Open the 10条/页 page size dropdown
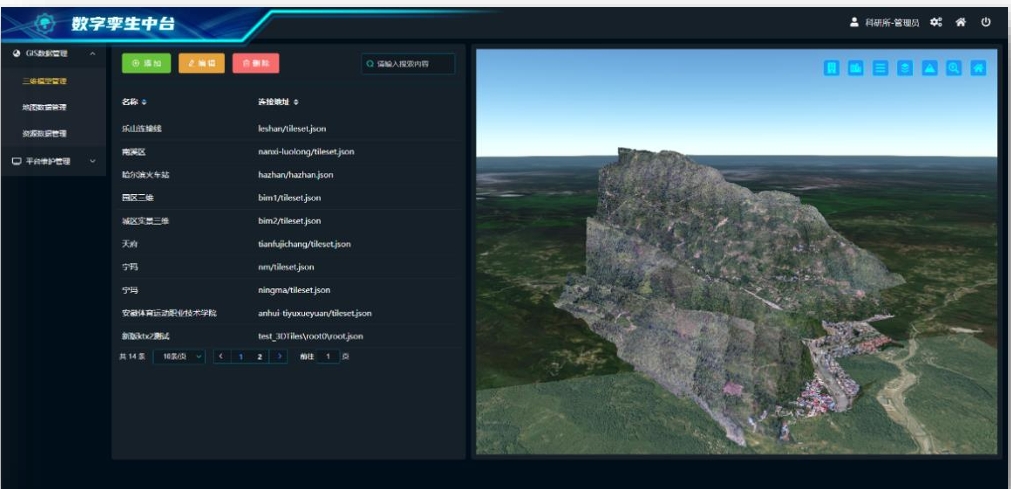 tap(179, 356)
